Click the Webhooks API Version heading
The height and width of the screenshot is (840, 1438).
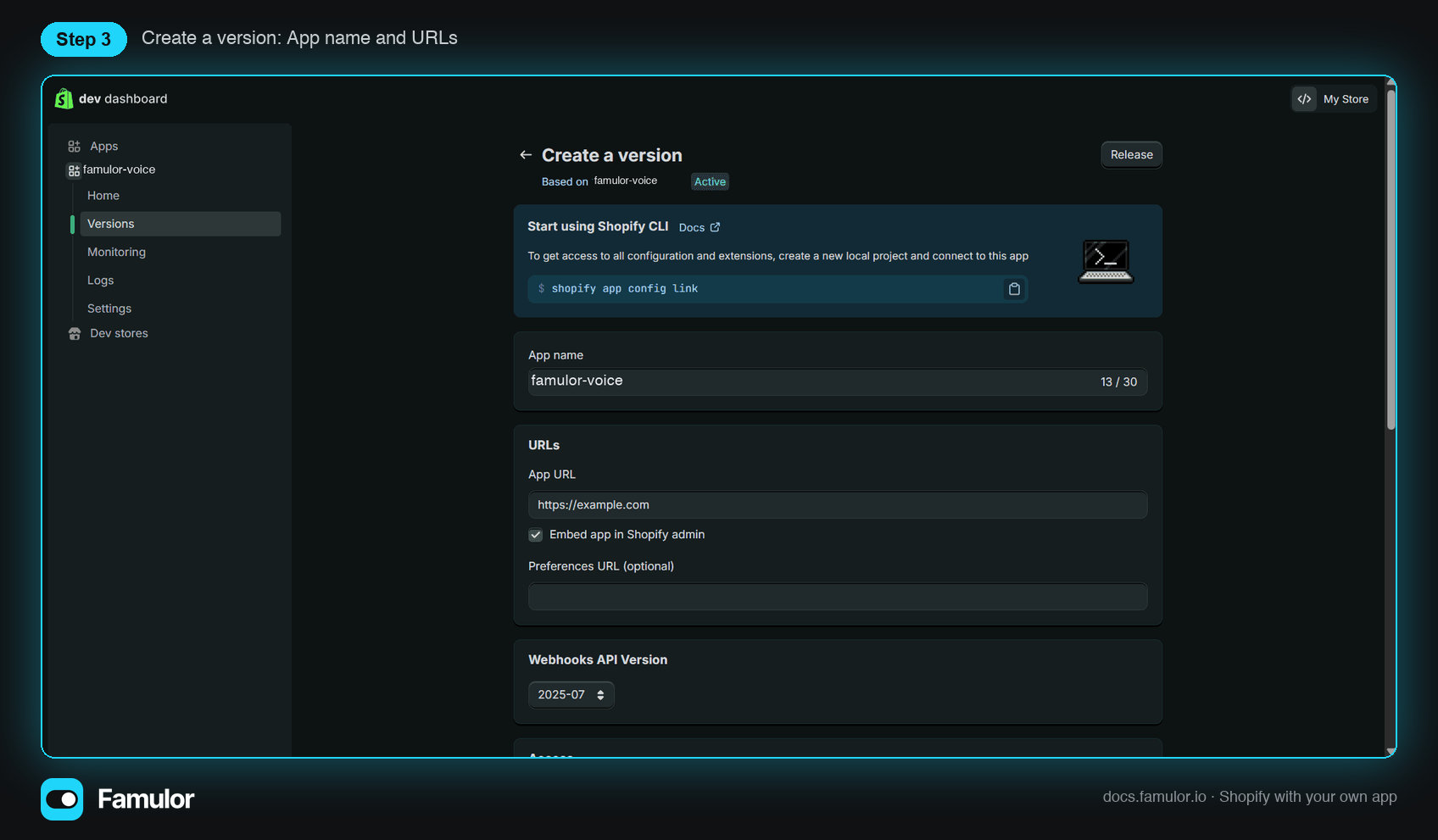(x=598, y=659)
